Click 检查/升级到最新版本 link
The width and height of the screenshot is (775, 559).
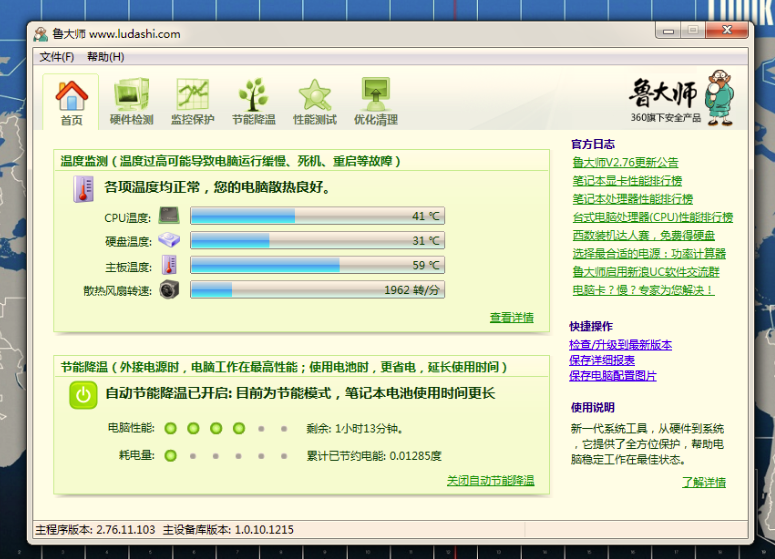(x=620, y=345)
